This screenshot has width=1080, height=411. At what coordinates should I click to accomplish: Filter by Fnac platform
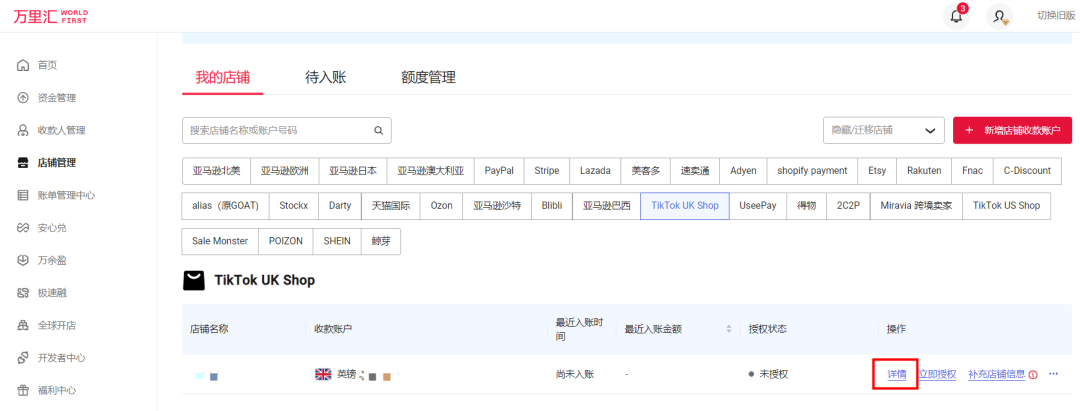[973, 171]
